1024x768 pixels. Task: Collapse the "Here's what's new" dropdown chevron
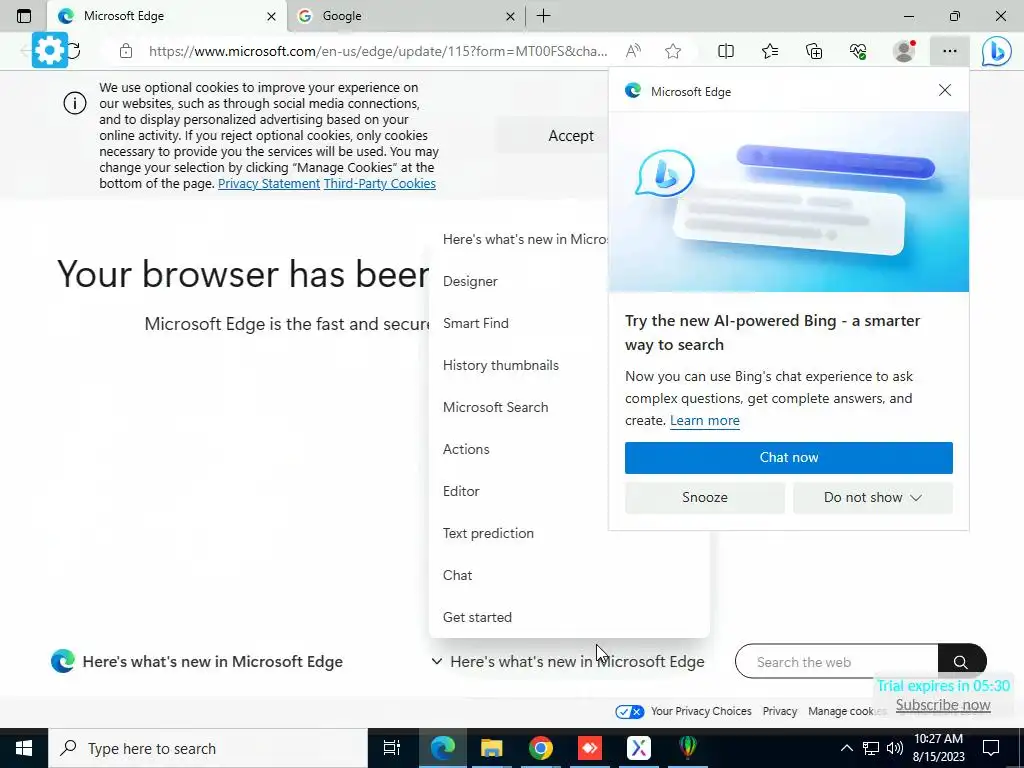(436, 662)
